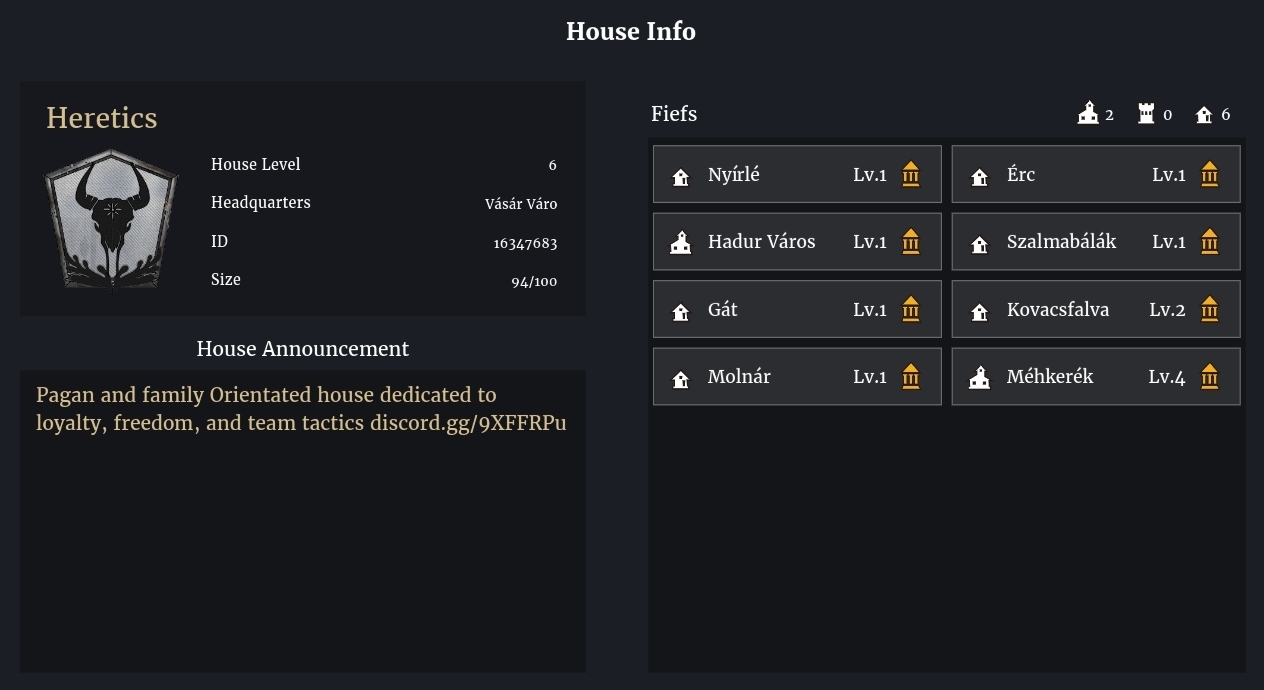Image resolution: width=1264 pixels, height=690 pixels.
Task: Click the village count icon in Fiefs header
Action: tap(1204, 115)
